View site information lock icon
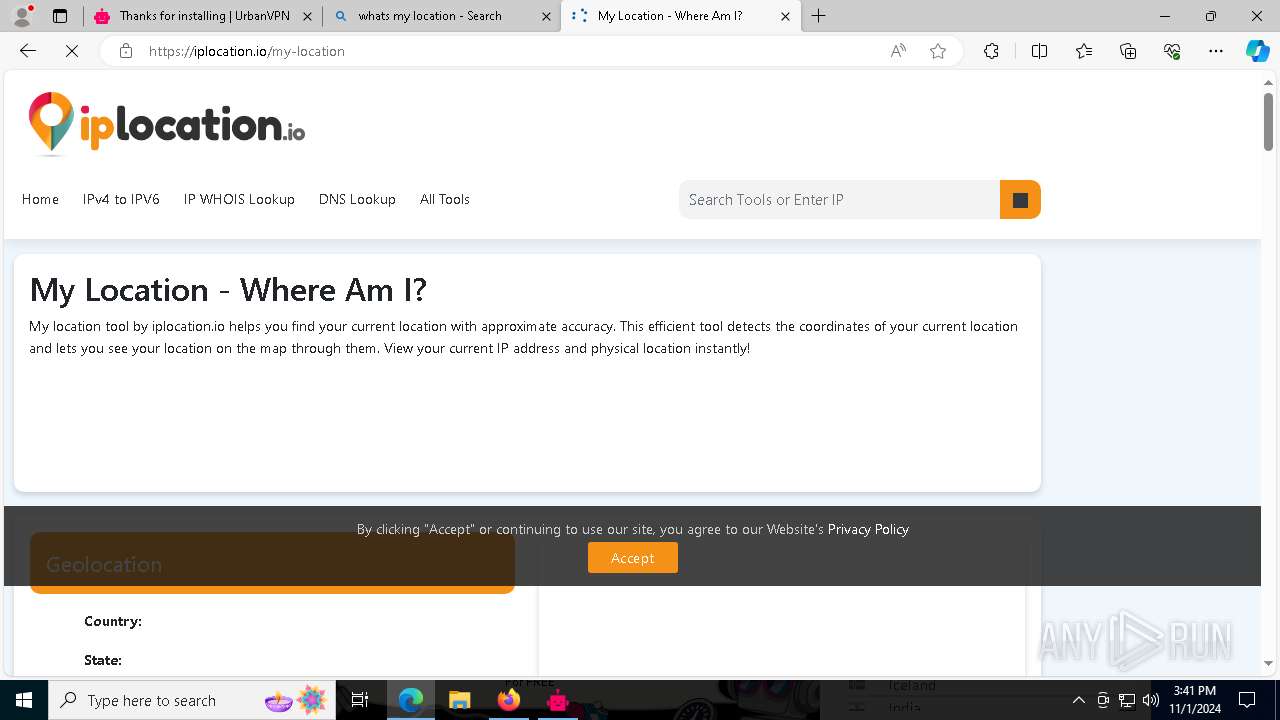The height and width of the screenshot is (720, 1280). pyautogui.click(x=125, y=51)
